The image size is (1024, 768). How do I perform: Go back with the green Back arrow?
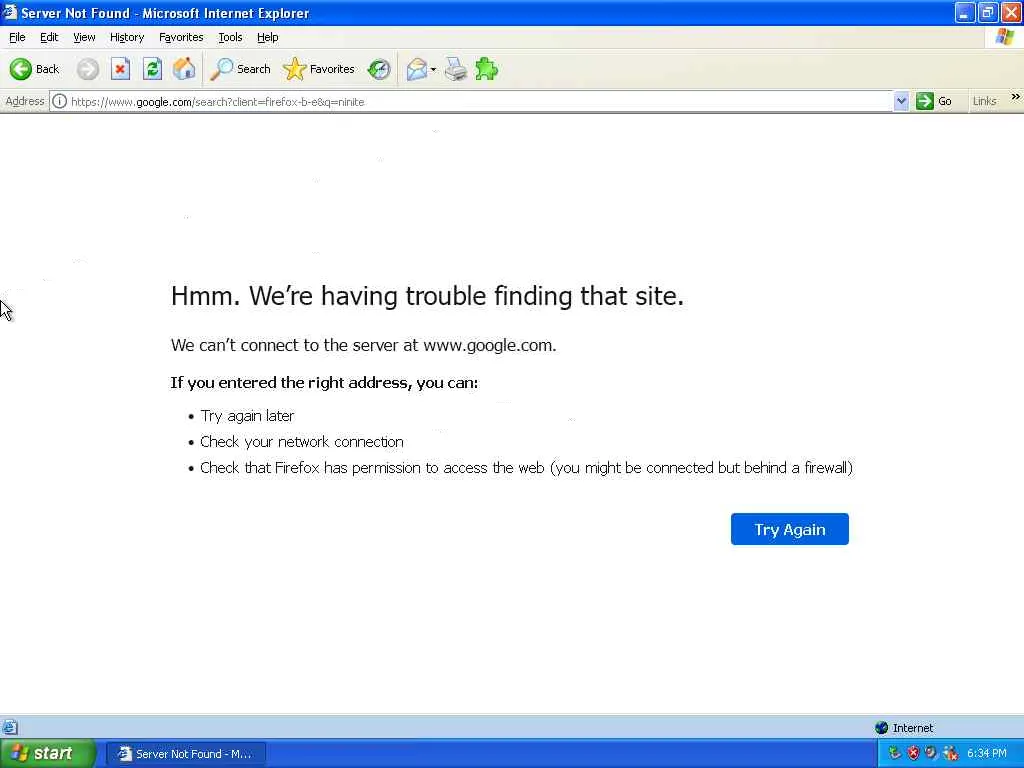(x=34, y=69)
